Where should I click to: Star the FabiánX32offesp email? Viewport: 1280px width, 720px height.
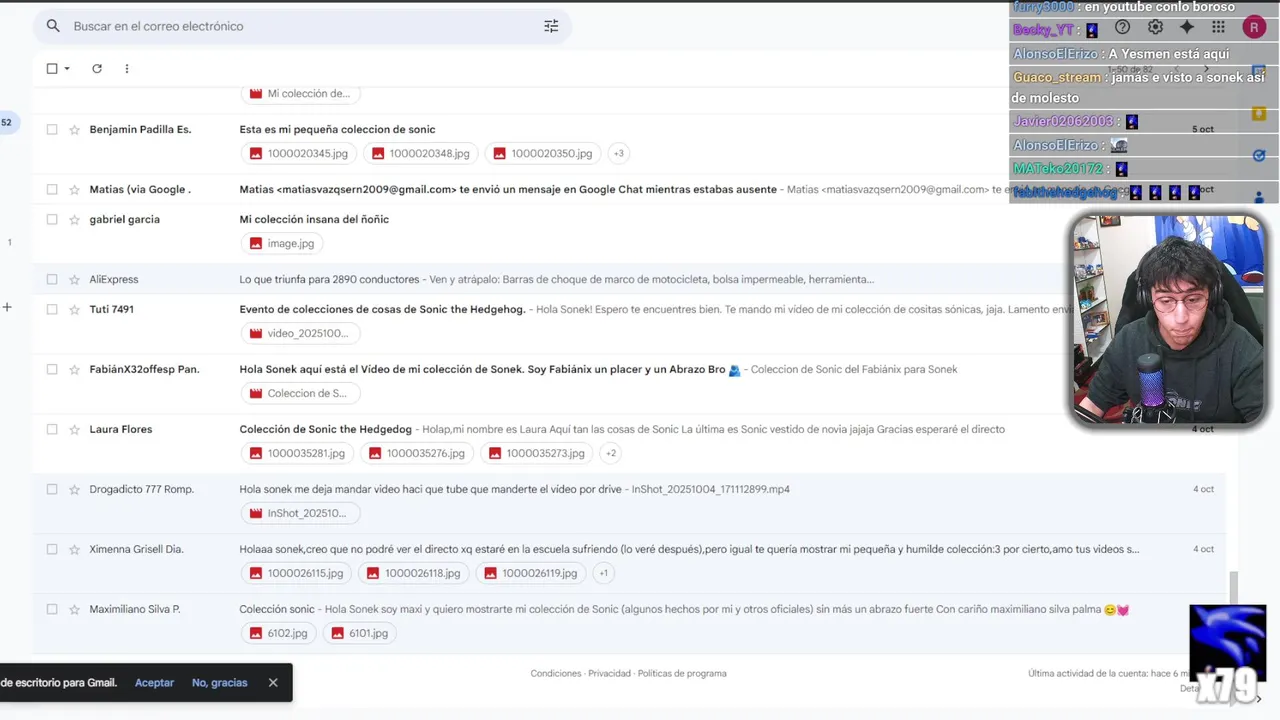pos(74,370)
